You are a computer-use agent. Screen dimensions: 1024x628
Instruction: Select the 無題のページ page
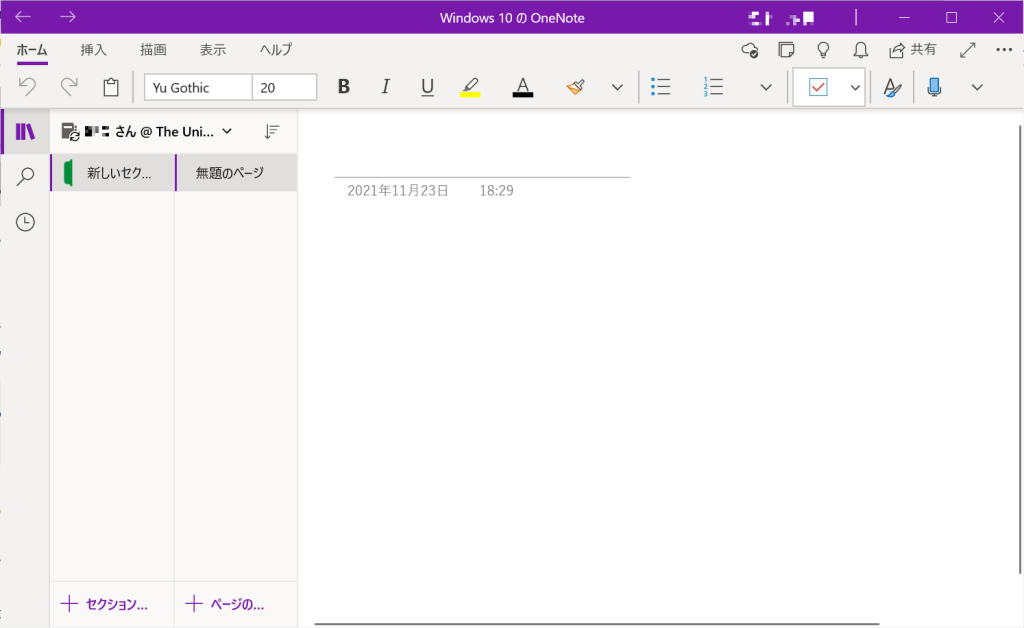pyautogui.click(x=236, y=173)
